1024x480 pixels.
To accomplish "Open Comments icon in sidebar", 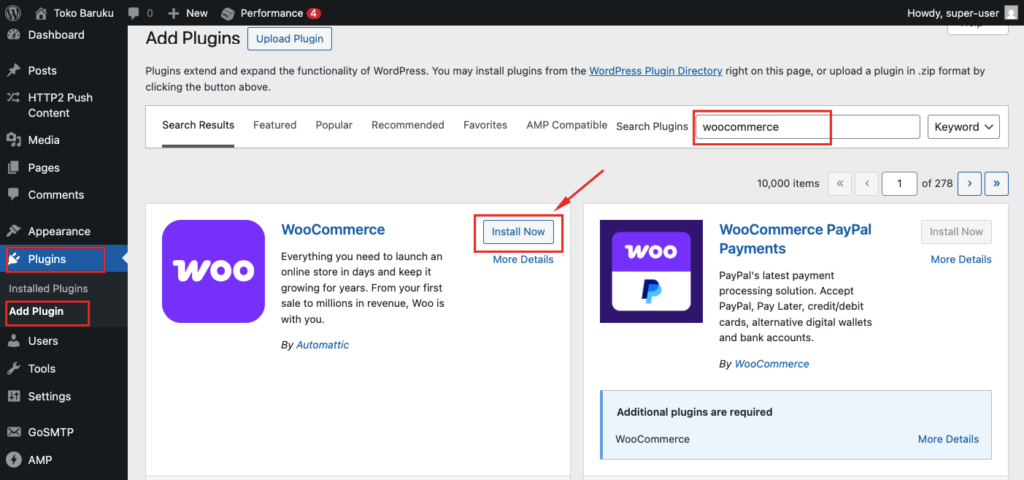I will 13,195.
